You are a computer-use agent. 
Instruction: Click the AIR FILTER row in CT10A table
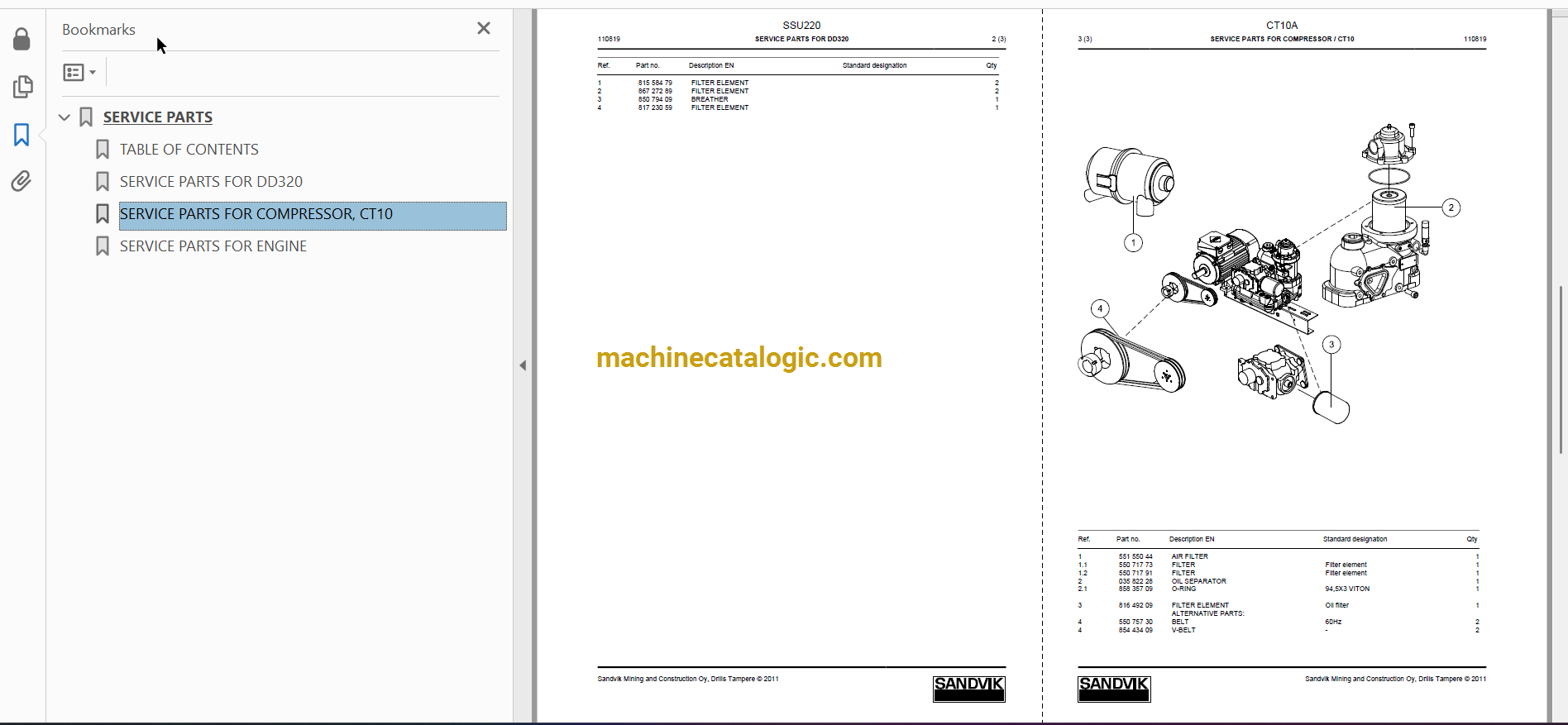1279,556
